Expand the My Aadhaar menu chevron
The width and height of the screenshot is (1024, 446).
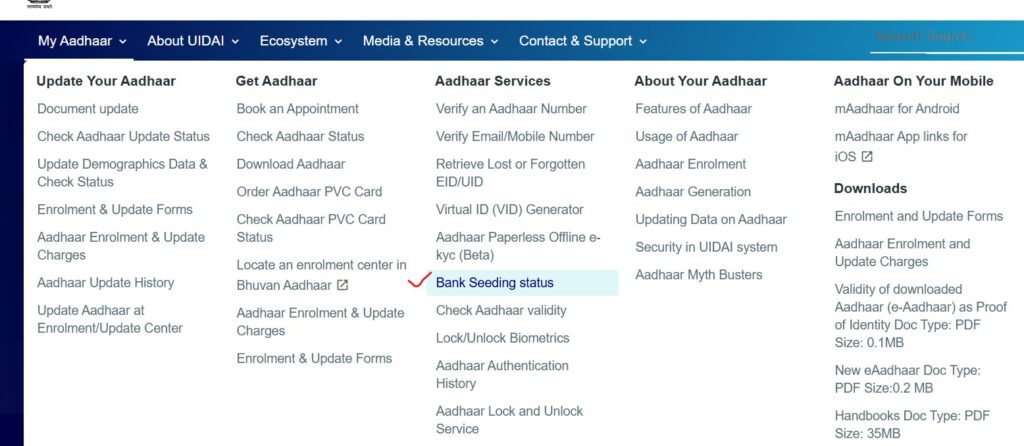[x=123, y=41]
